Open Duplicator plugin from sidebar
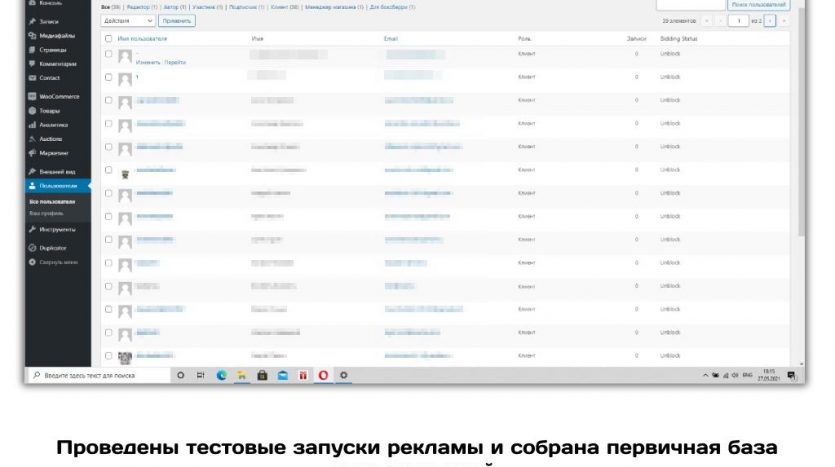 53,247
